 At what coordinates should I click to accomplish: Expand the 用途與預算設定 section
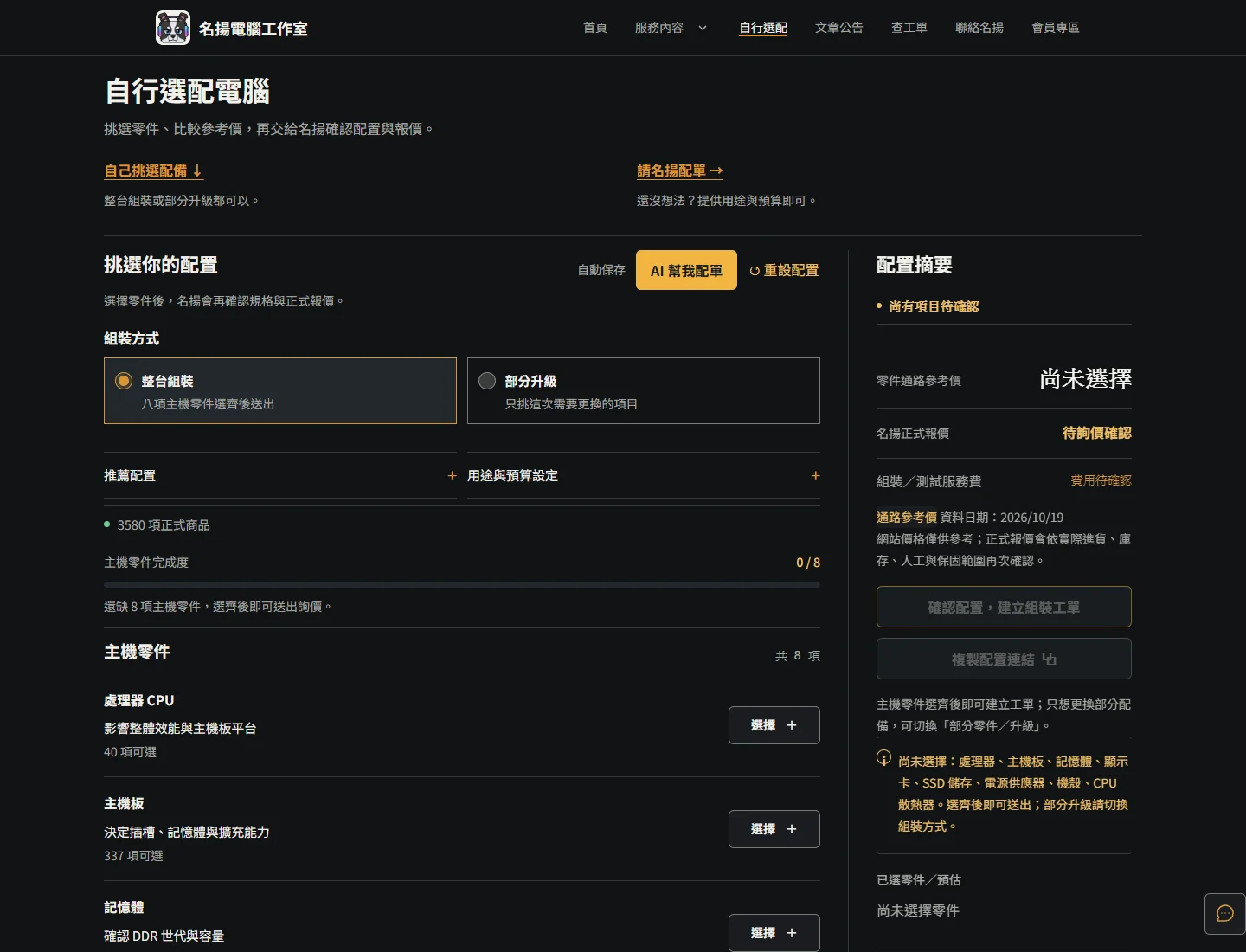coord(644,475)
